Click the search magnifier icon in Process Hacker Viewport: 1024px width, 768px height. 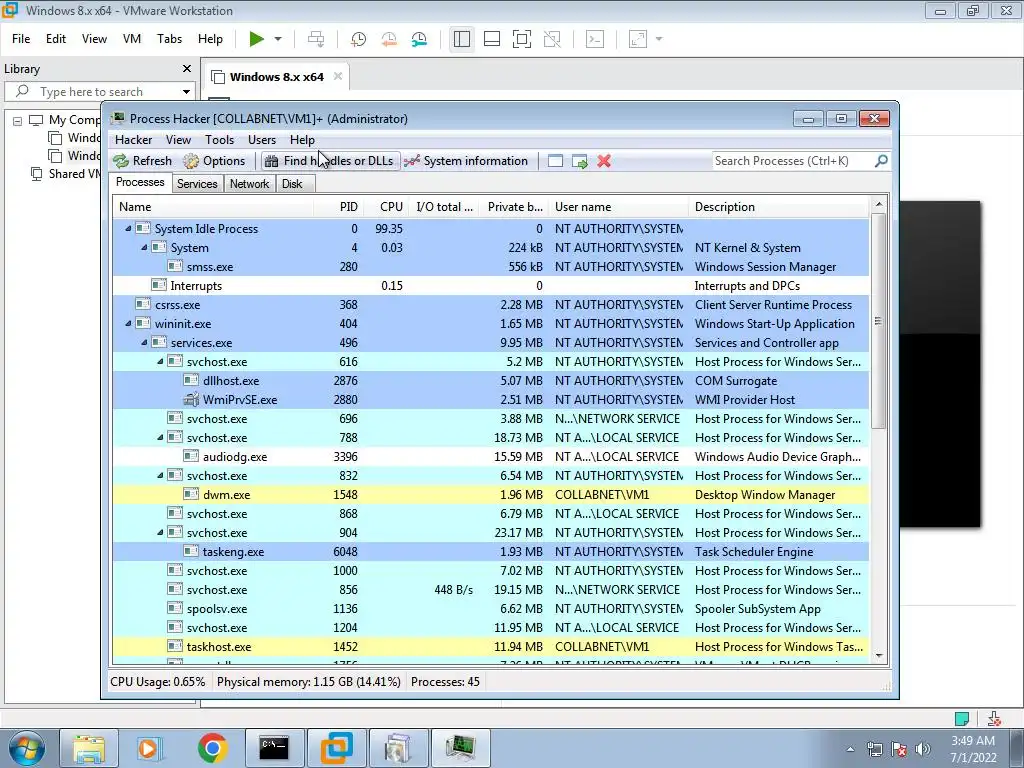881,161
